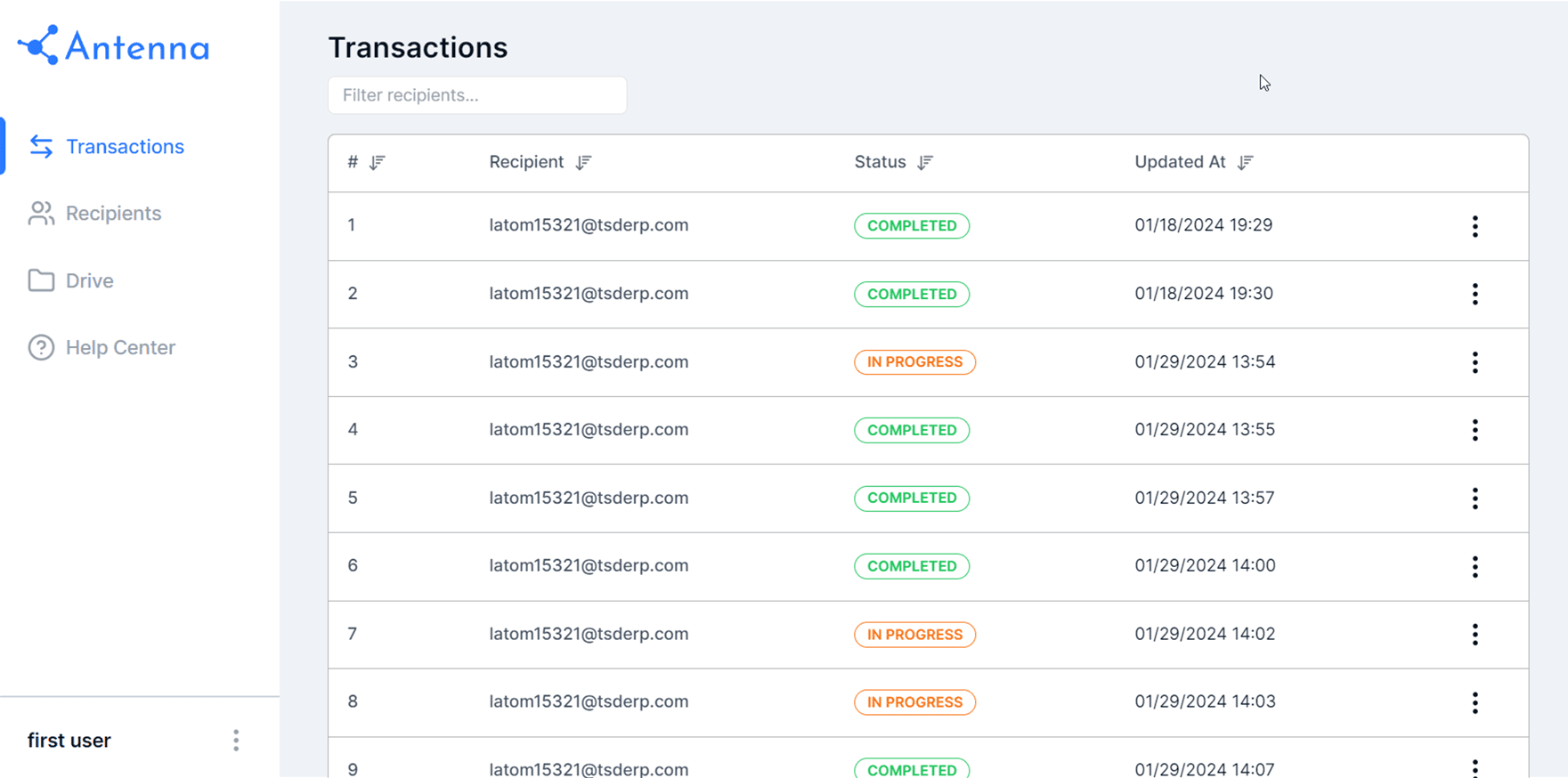Open the Transactions menu item
Screen dimensions: 1568x778
tap(125, 147)
